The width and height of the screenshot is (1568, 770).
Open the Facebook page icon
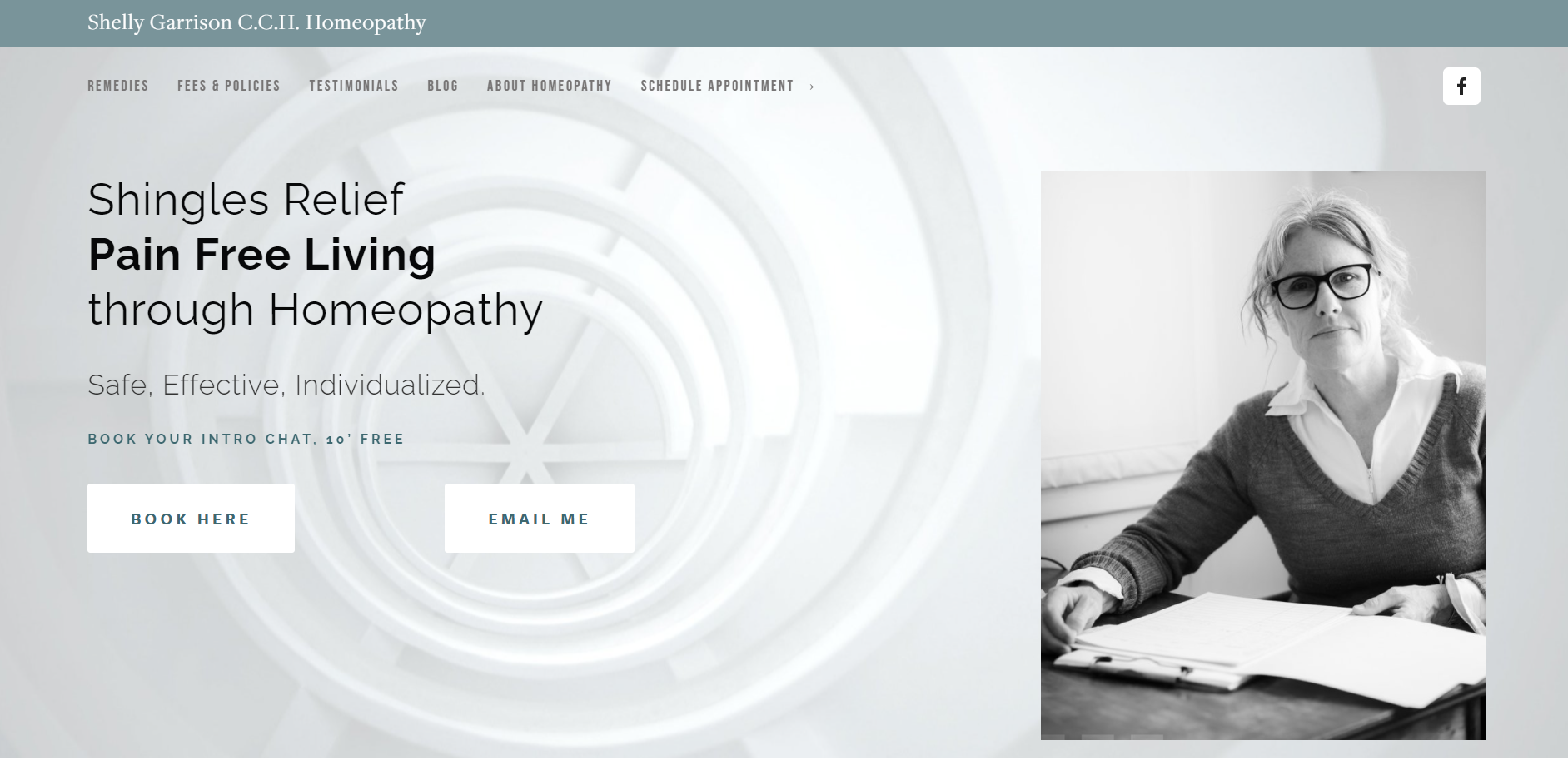(x=1461, y=86)
